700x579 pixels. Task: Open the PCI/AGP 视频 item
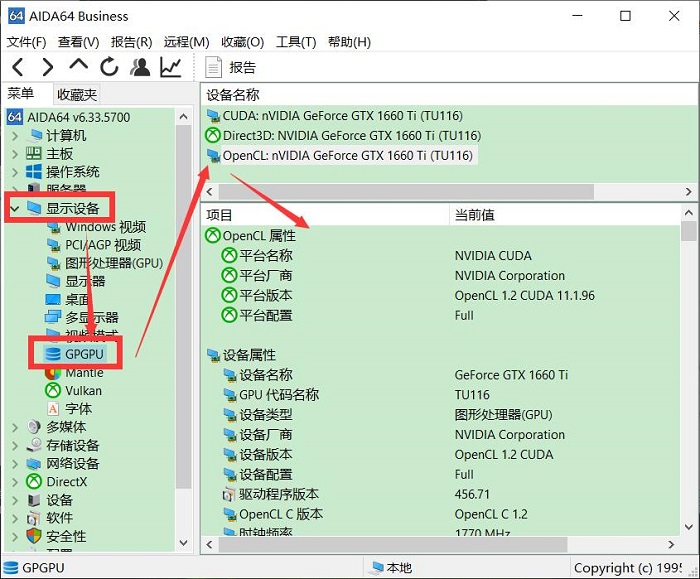coord(94,245)
